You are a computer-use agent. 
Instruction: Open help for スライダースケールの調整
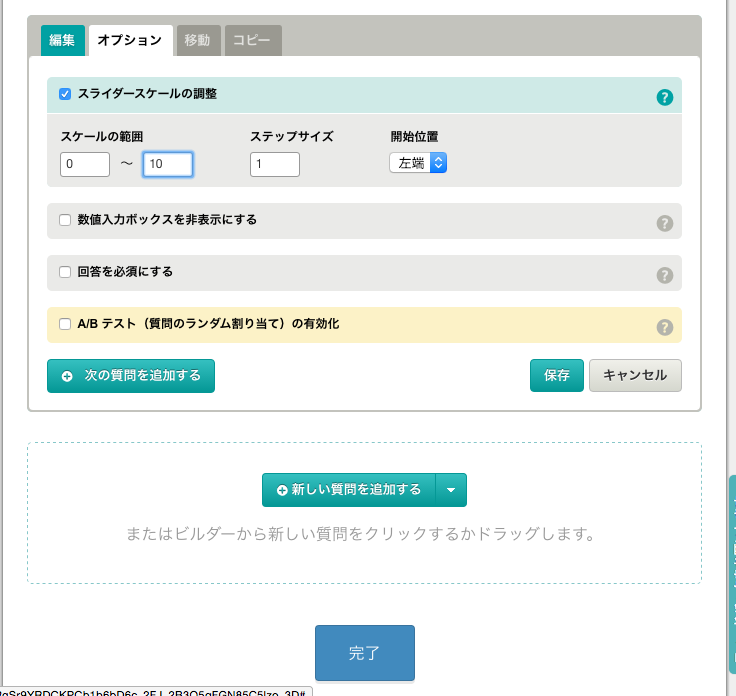665,98
